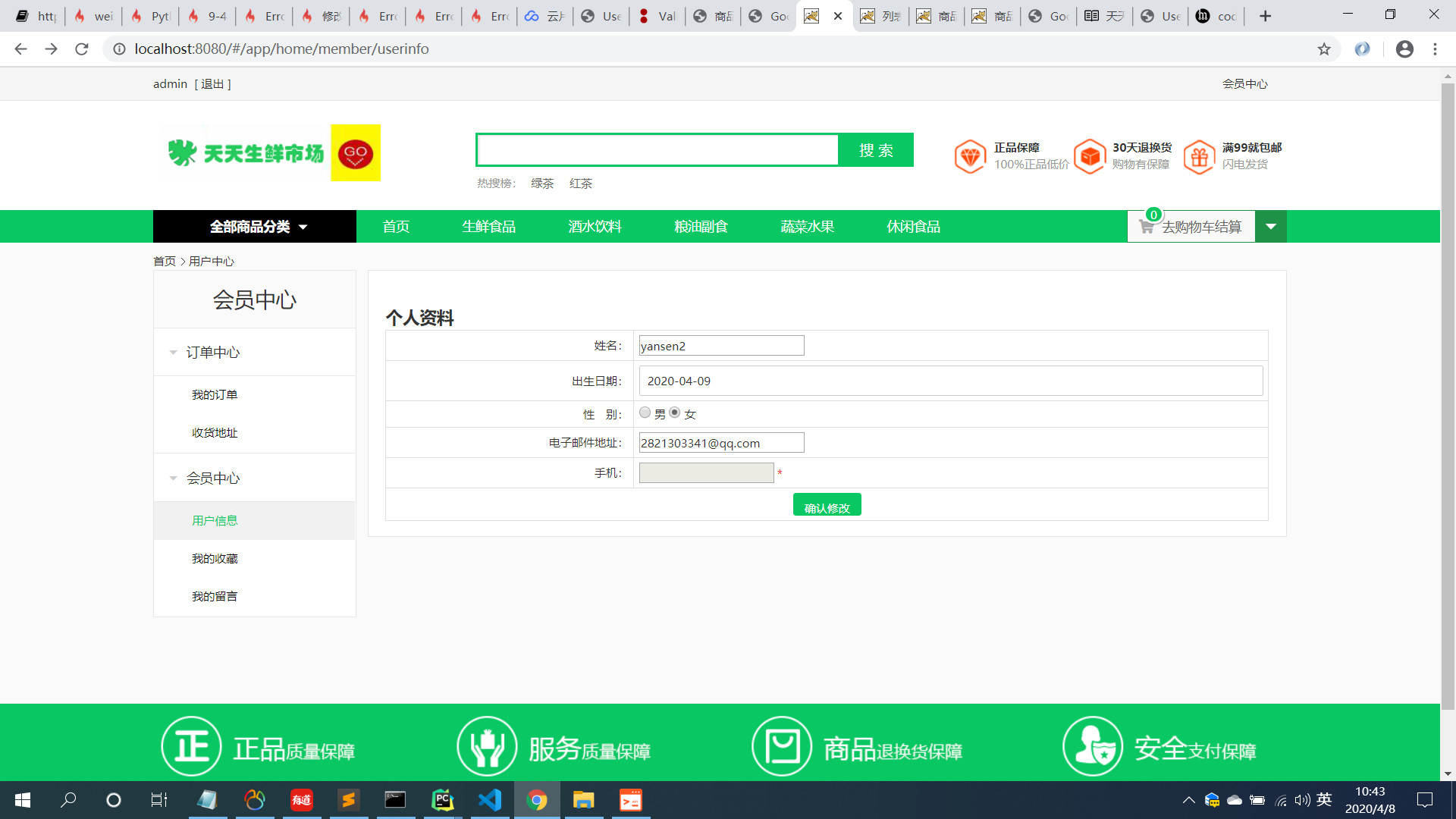Image resolution: width=1456 pixels, height=819 pixels.
Task: Open 我的订单 in the sidebar
Action: (215, 395)
